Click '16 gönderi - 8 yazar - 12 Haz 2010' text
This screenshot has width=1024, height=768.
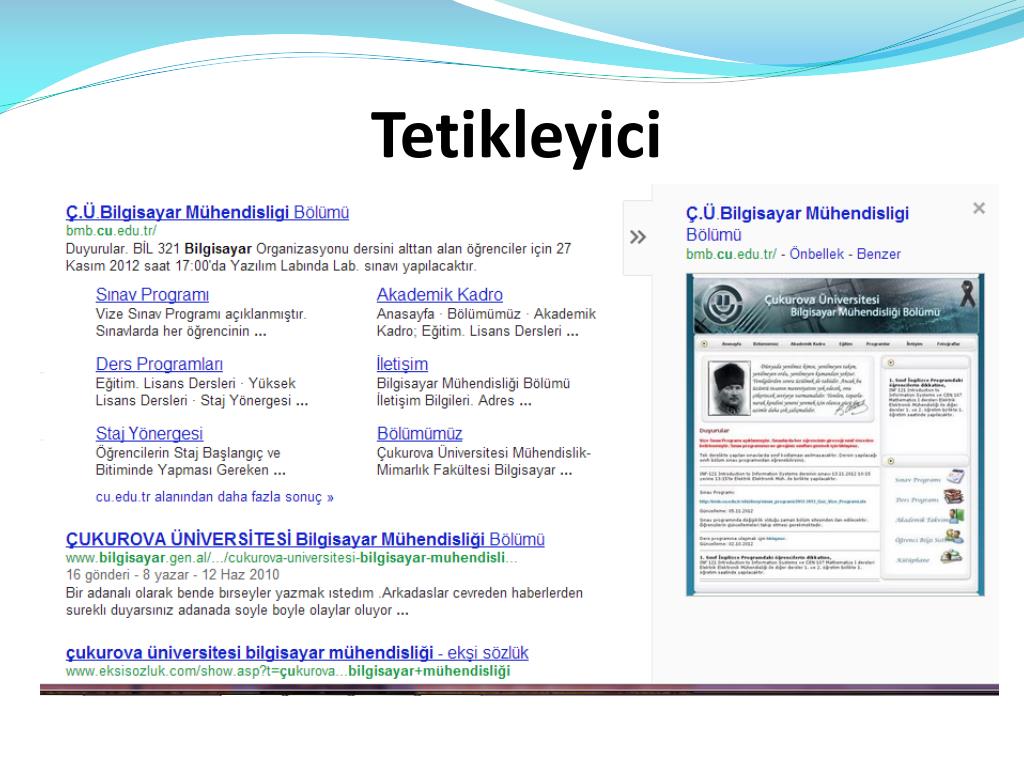pos(172,575)
